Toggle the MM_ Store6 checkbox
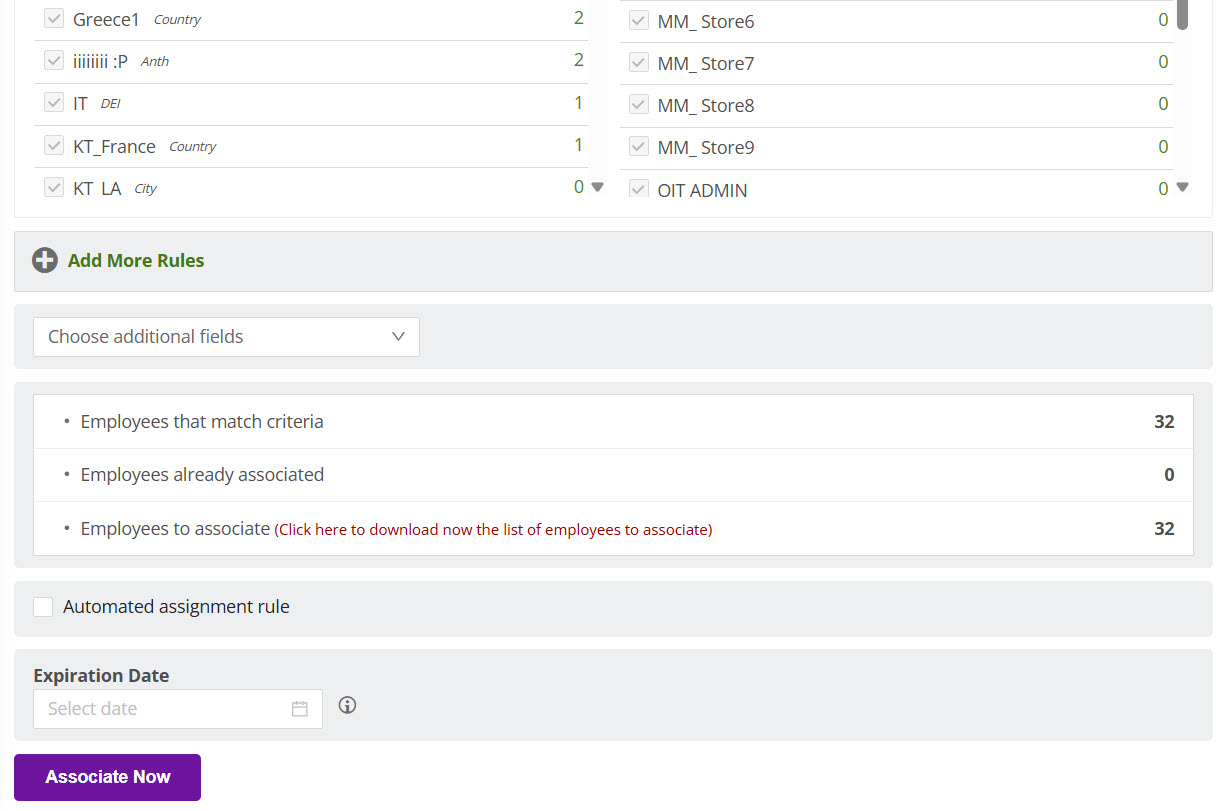 pos(638,21)
